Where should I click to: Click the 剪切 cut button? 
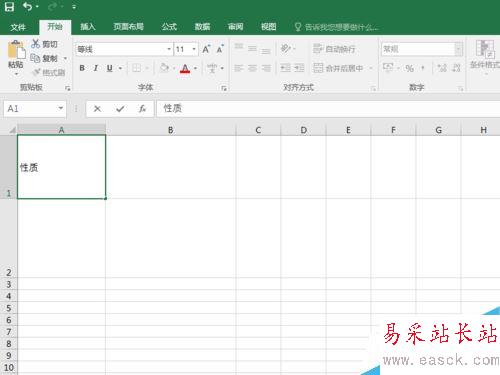(44, 44)
